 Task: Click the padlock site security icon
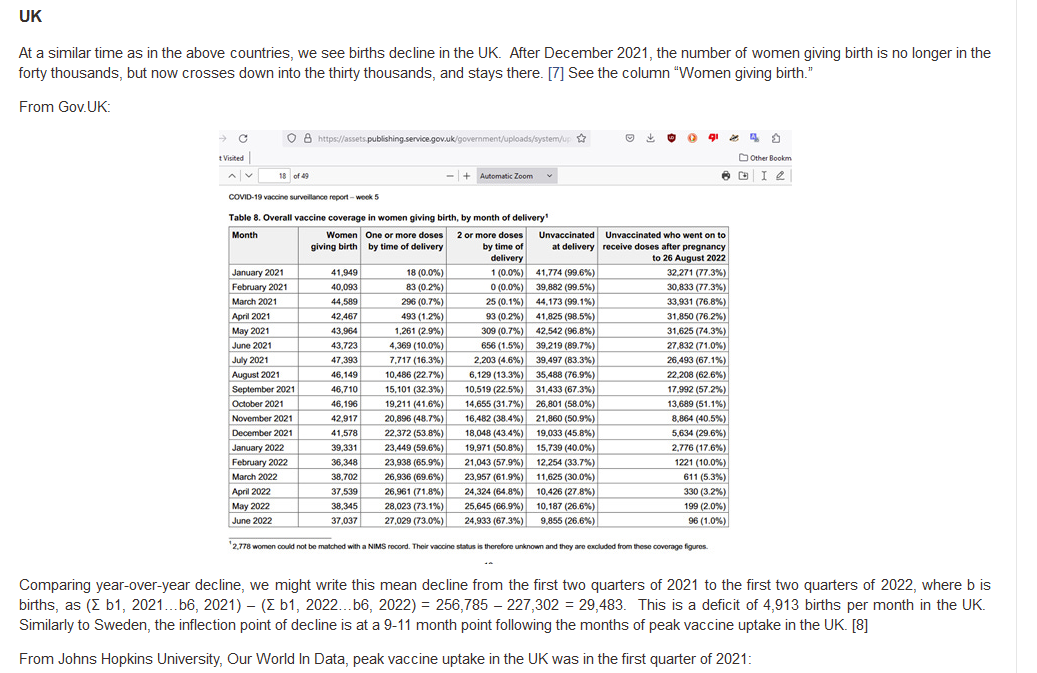308,138
